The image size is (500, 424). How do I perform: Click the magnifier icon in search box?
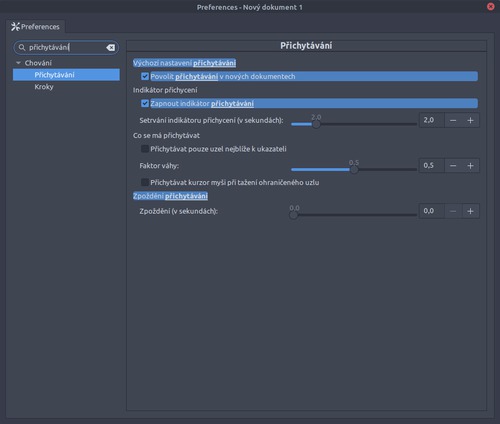pyautogui.click(x=22, y=48)
